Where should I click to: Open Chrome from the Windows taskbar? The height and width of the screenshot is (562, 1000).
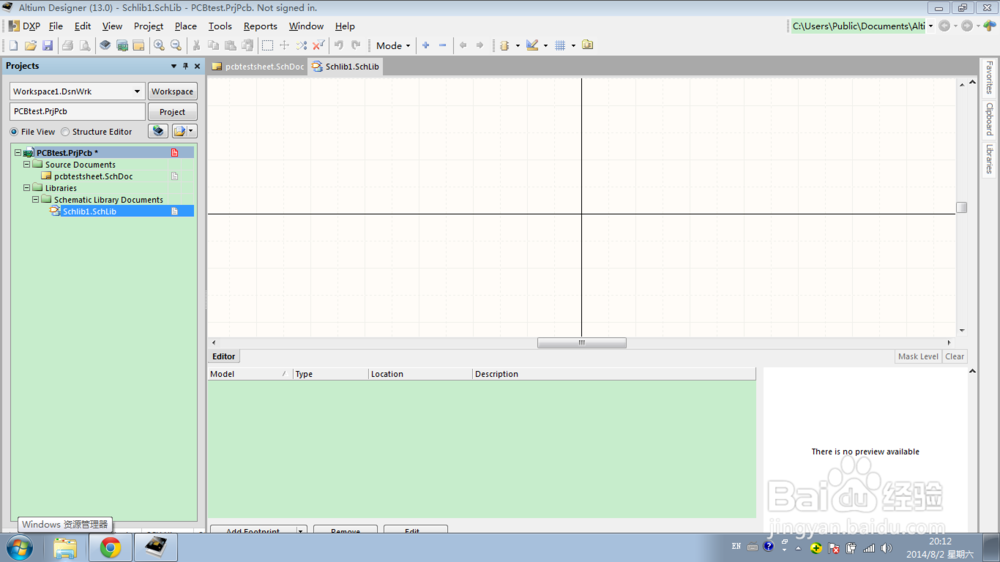[x=110, y=547]
